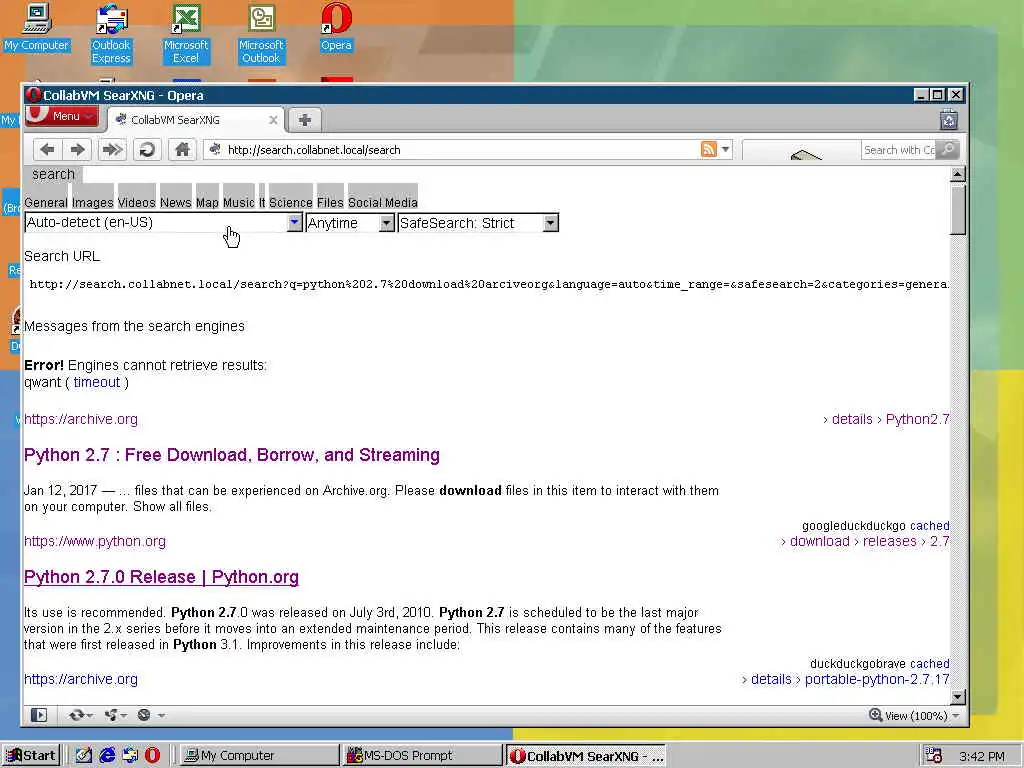Screen dimensions: 1024x768
Task: Click the Outlook Express quick launch icon
Action: pos(130,756)
